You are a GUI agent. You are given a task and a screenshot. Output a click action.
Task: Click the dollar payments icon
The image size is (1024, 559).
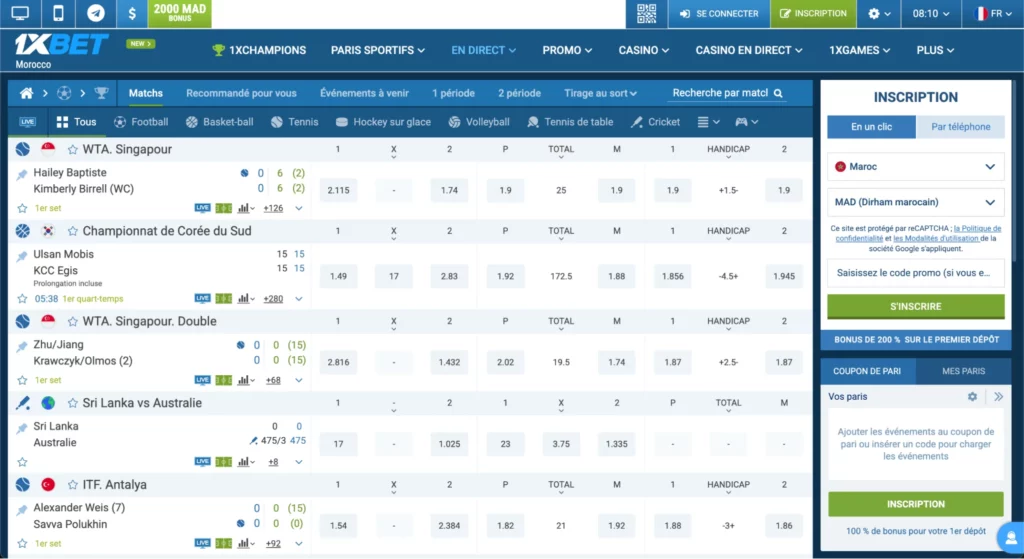[132, 13]
